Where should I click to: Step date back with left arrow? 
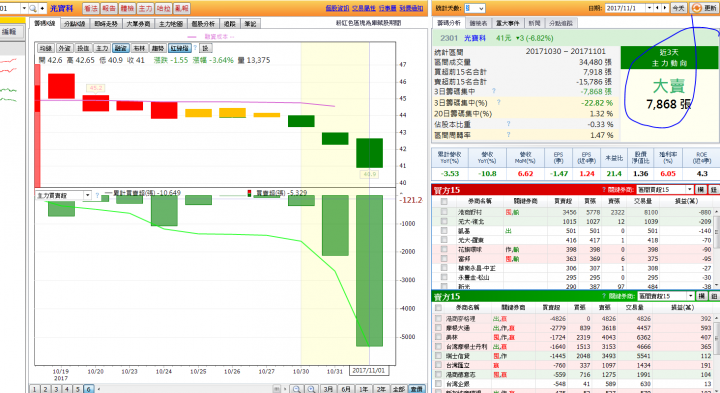click(658, 8)
